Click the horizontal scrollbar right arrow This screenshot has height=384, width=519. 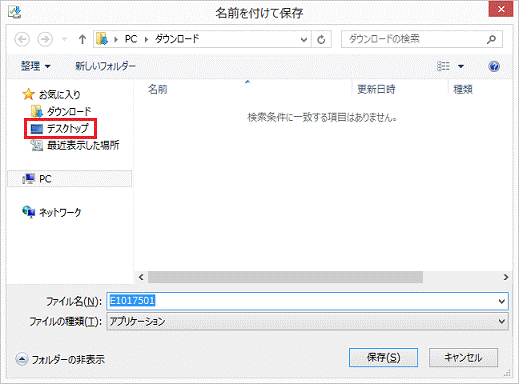click(x=506, y=277)
